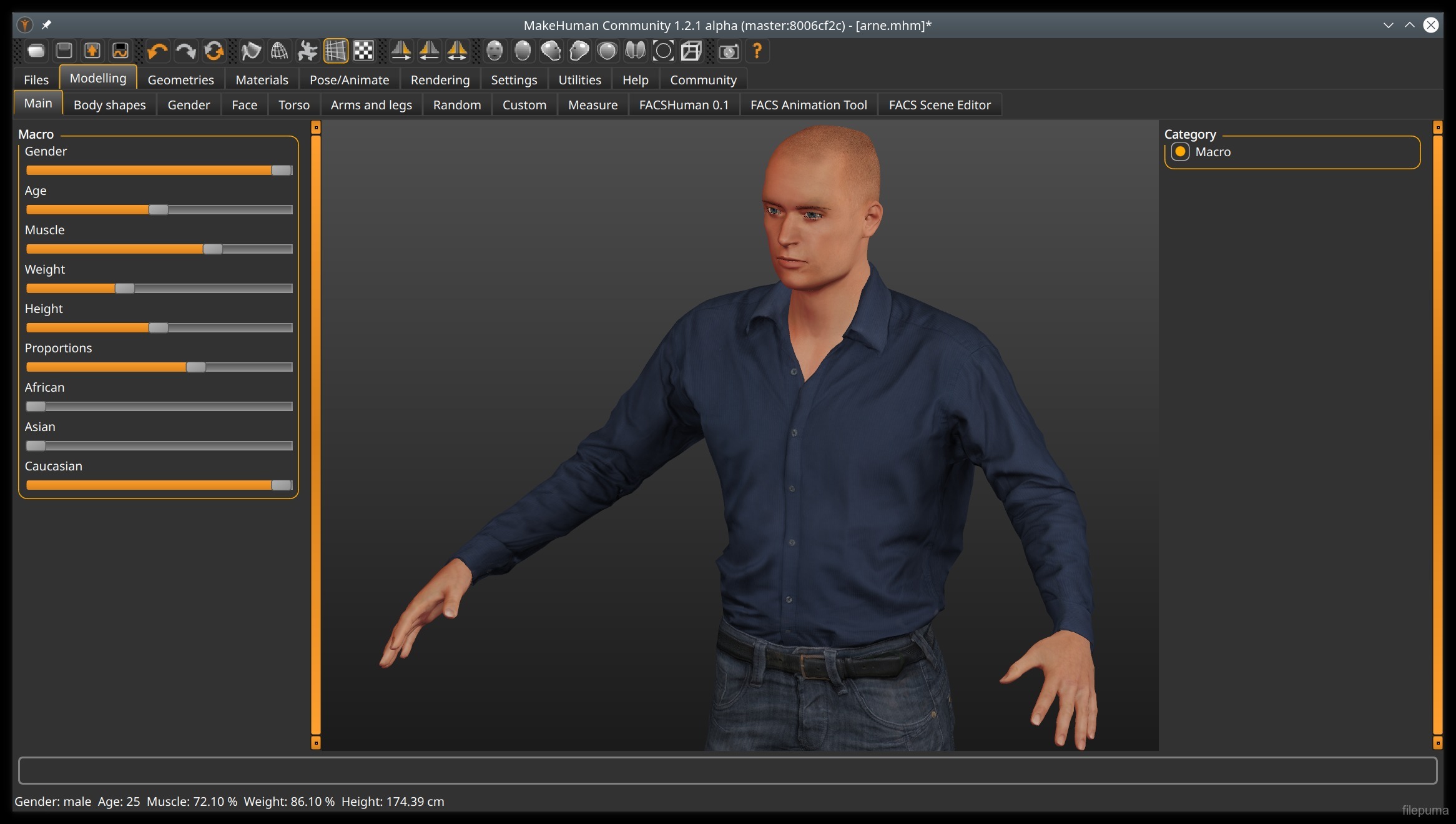Switch to front head view icon
This screenshot has height=824, width=1456.
pos(494,51)
